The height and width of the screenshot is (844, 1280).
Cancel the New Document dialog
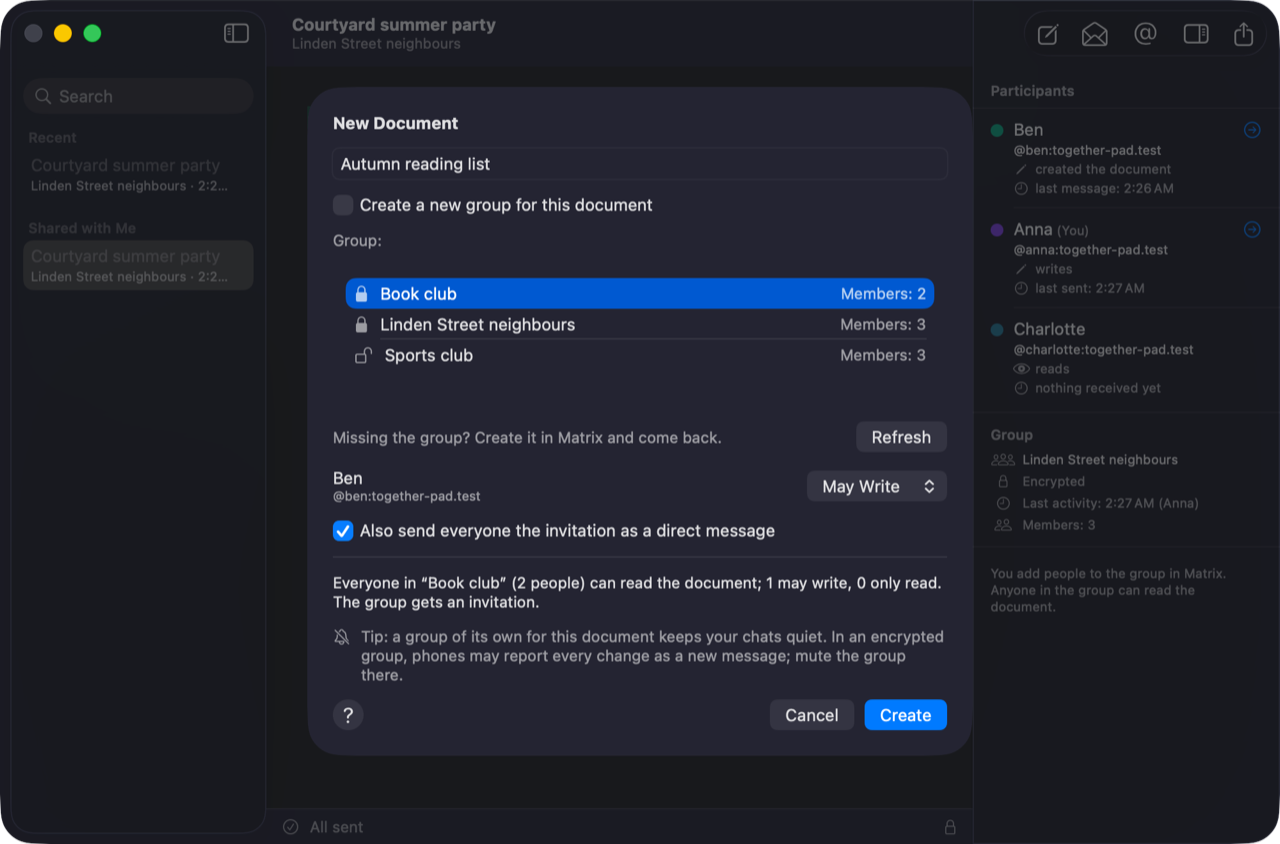click(812, 715)
